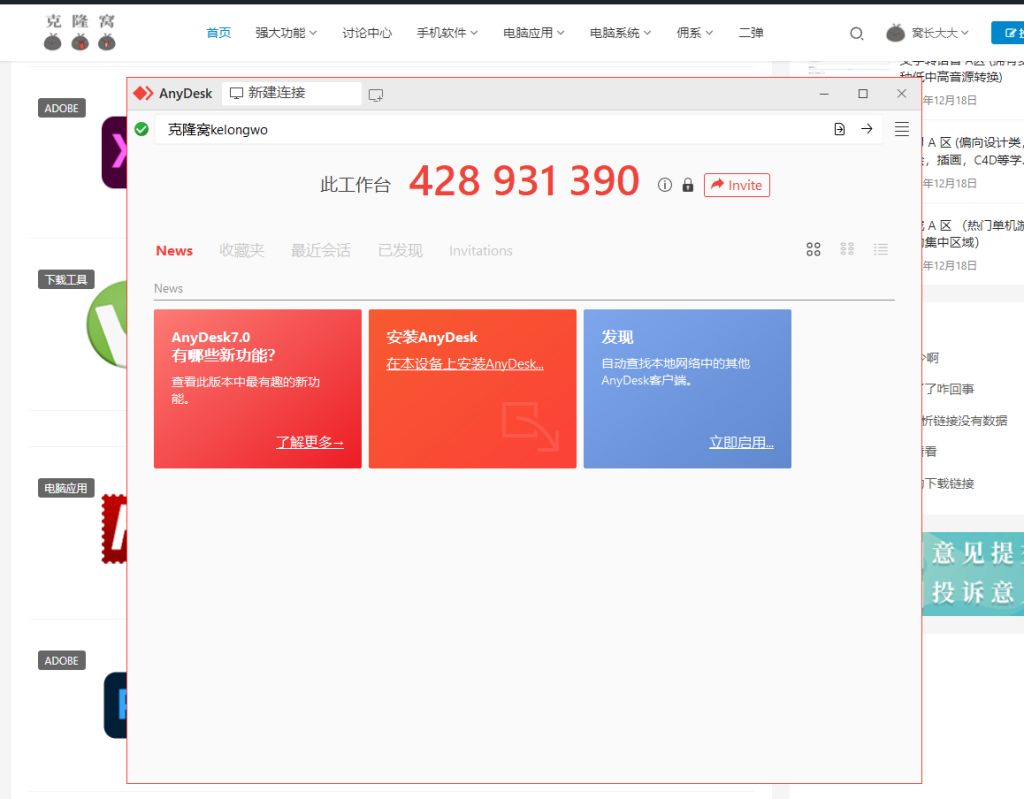This screenshot has height=799, width=1024.
Task: Click the info icon next to the ID
Action: [665, 185]
